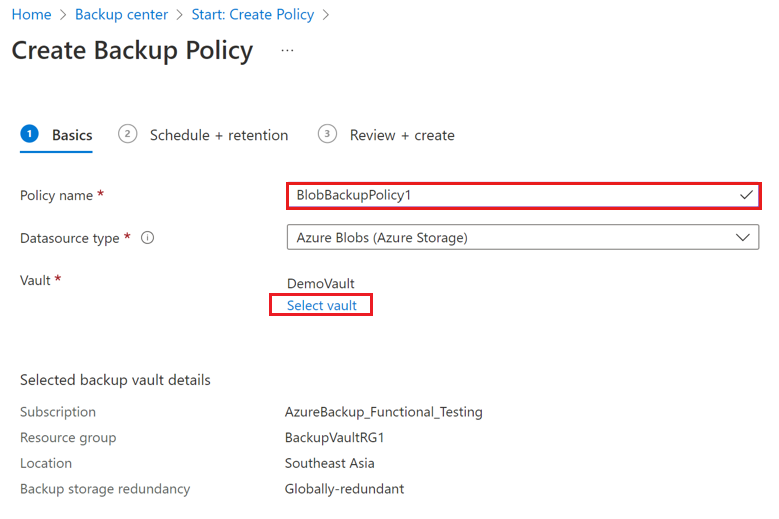Navigate to Home breadcrumb
Viewport: 779px width, 519px height.
click(x=31, y=15)
